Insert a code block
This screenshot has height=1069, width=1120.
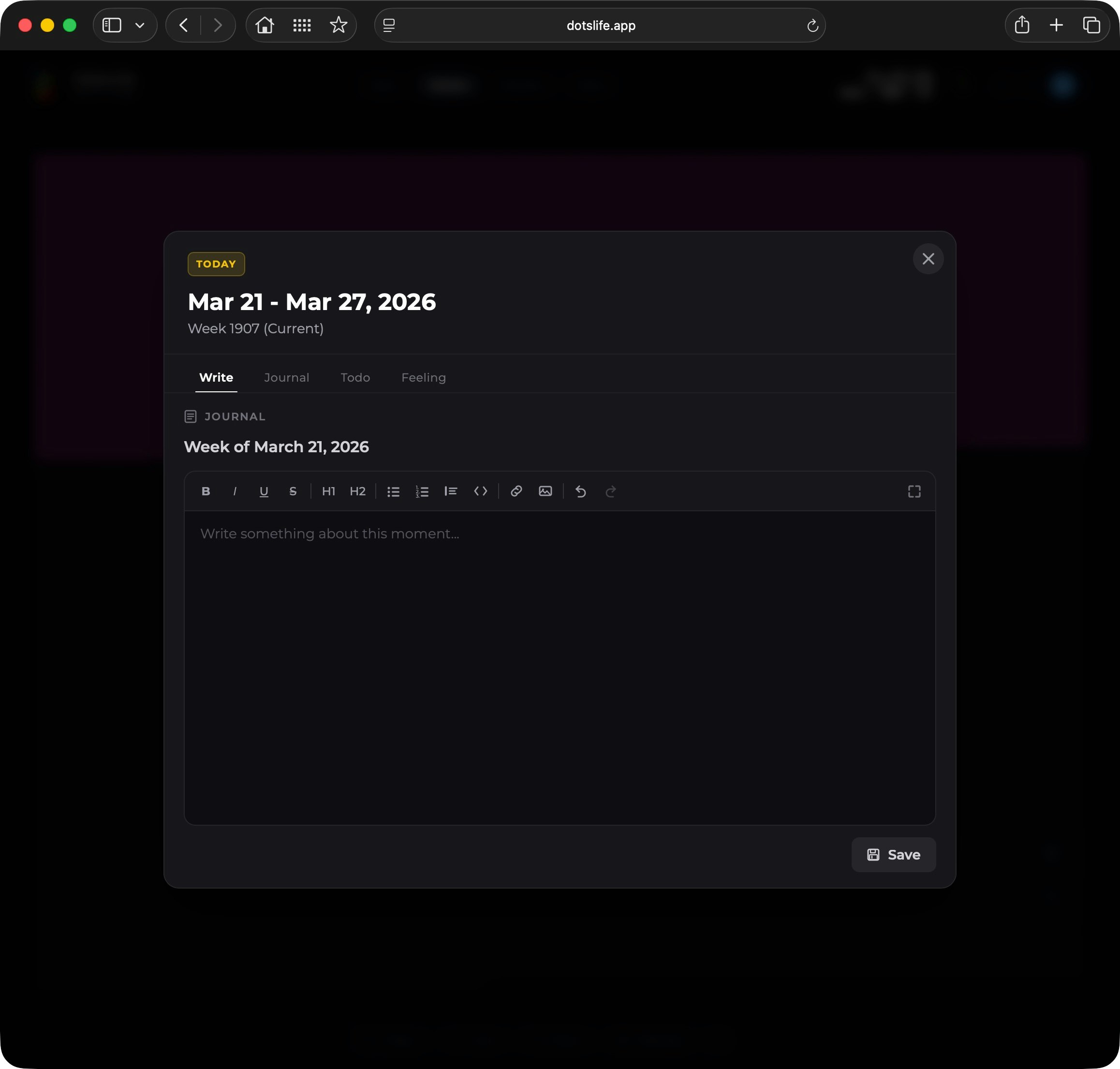pyautogui.click(x=480, y=491)
